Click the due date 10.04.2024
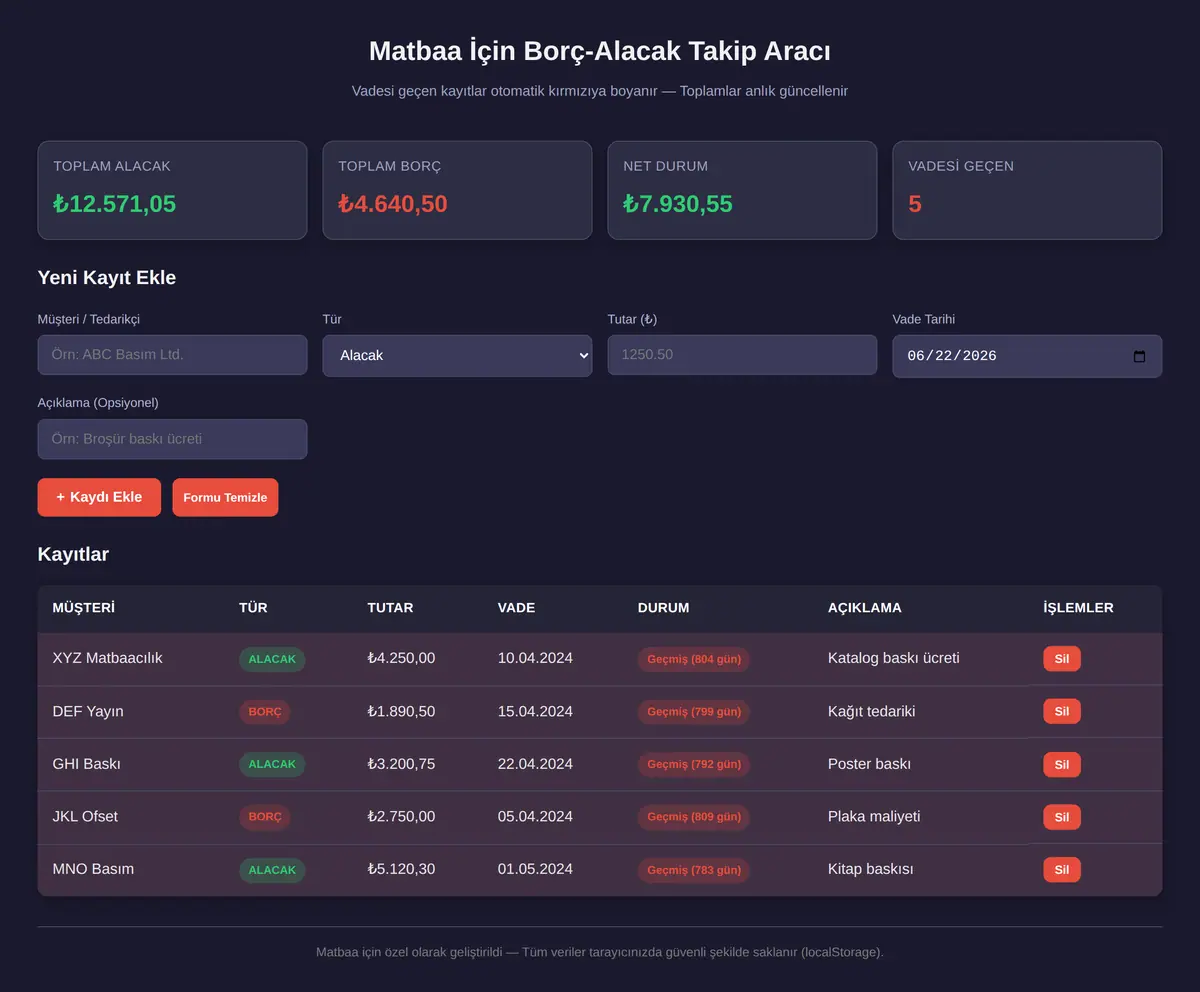 click(535, 658)
